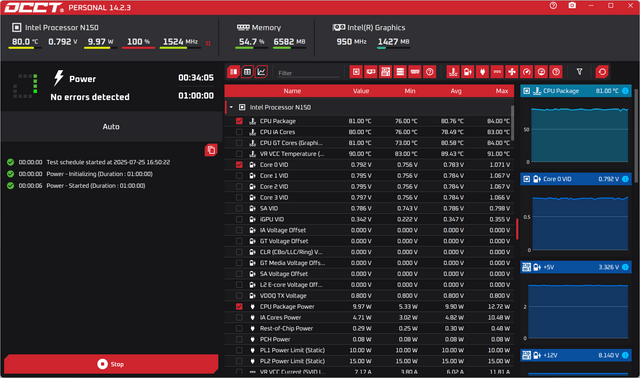
Task: Click into the Filter text field
Action: point(308,73)
